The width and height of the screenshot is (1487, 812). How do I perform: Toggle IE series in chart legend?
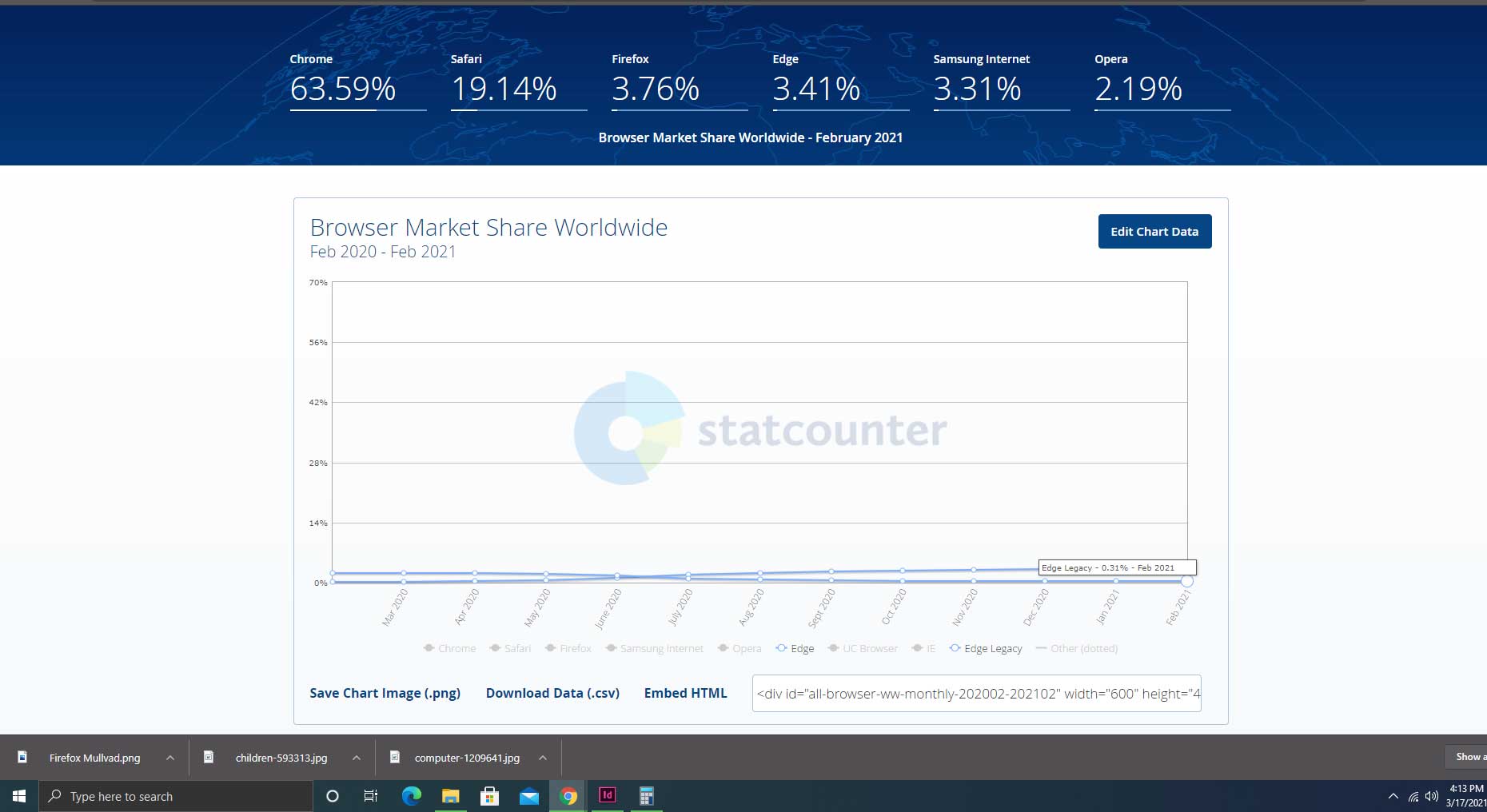923,648
